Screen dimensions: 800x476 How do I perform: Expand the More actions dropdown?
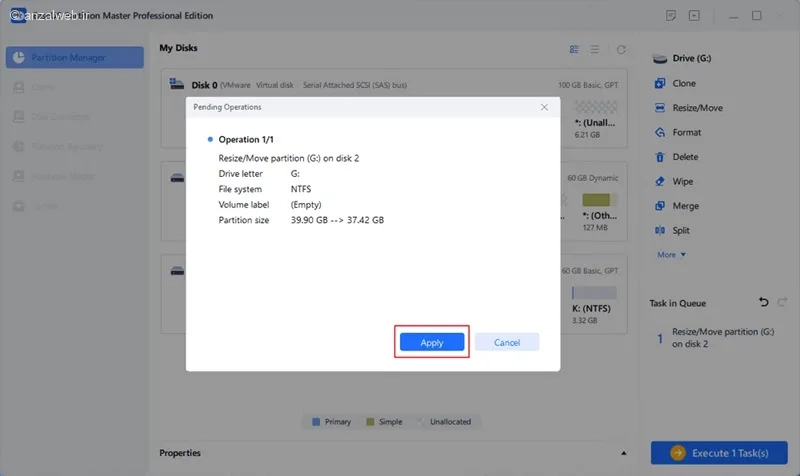[671, 255]
